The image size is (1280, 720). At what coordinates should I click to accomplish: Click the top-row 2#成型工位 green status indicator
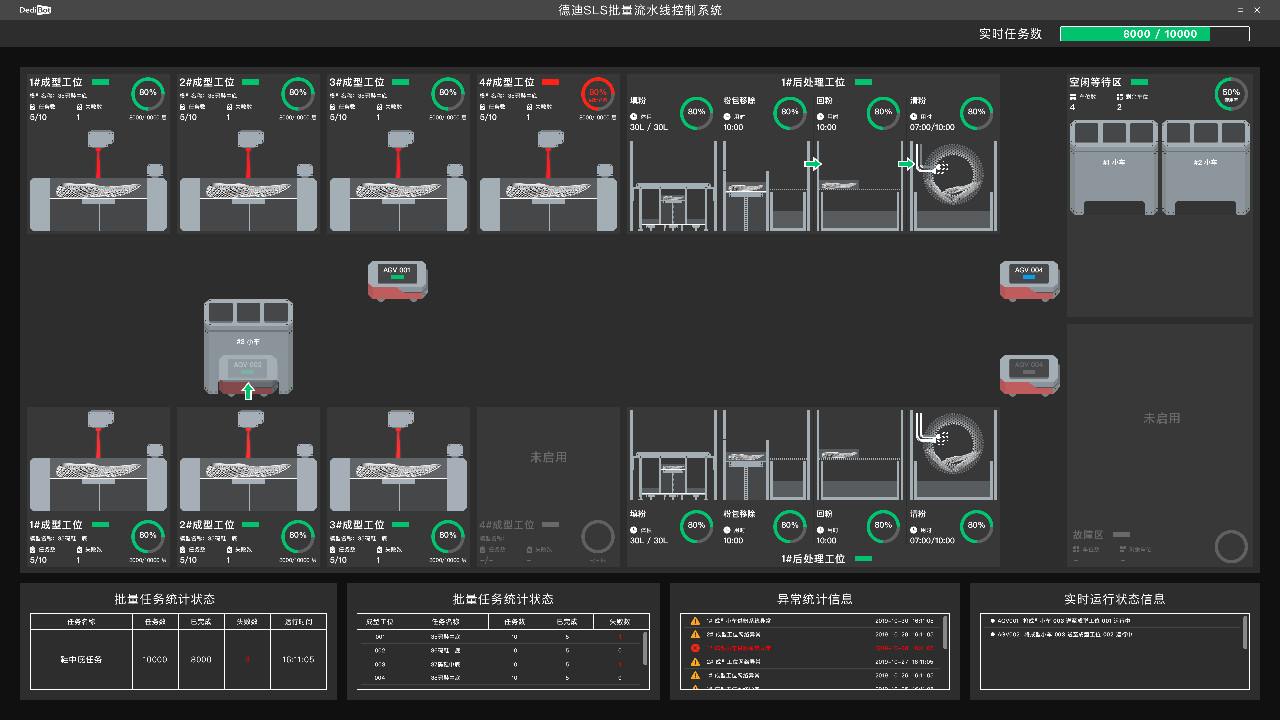250,82
